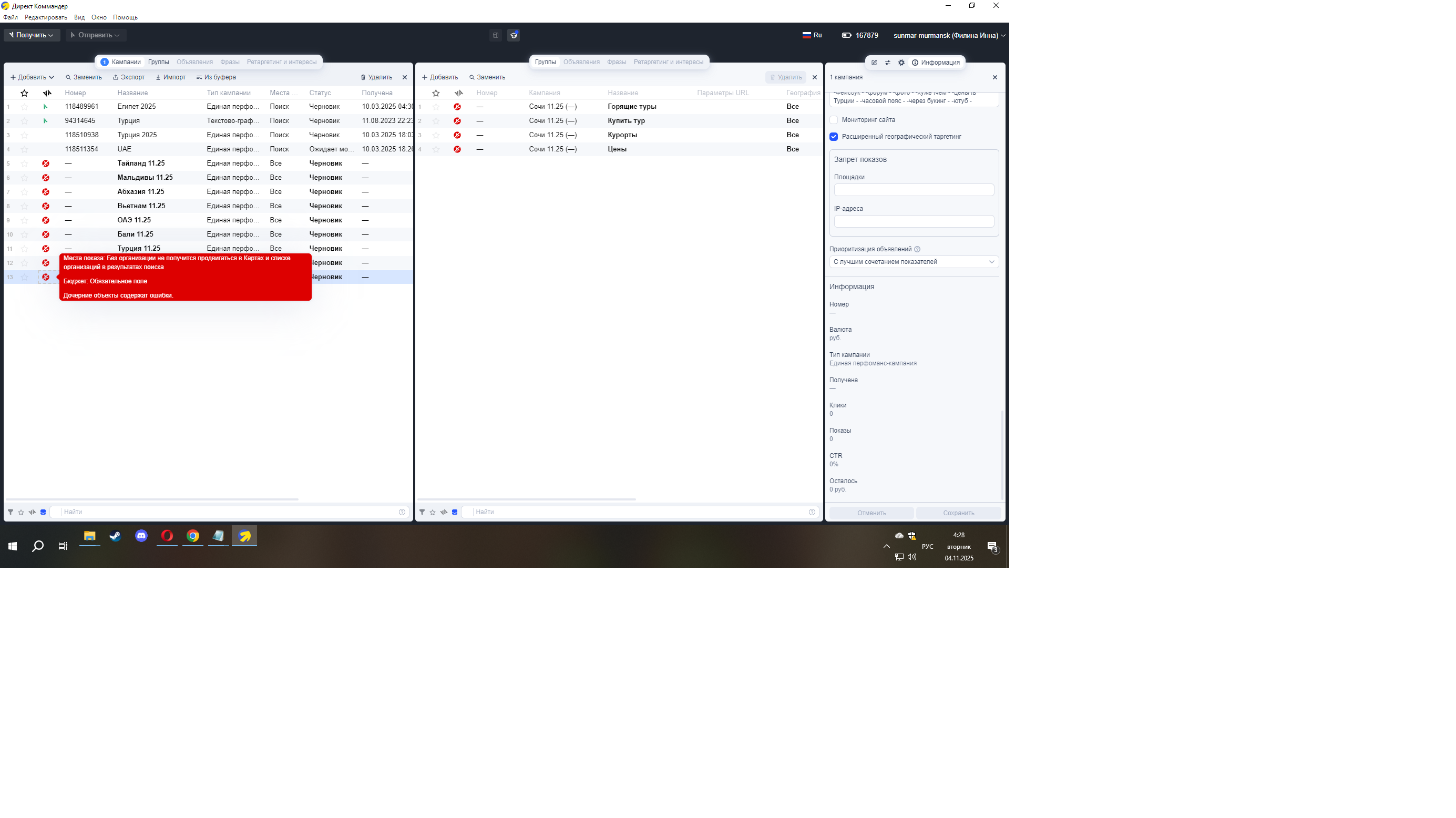Open the Получить dropdown

pos(32,35)
